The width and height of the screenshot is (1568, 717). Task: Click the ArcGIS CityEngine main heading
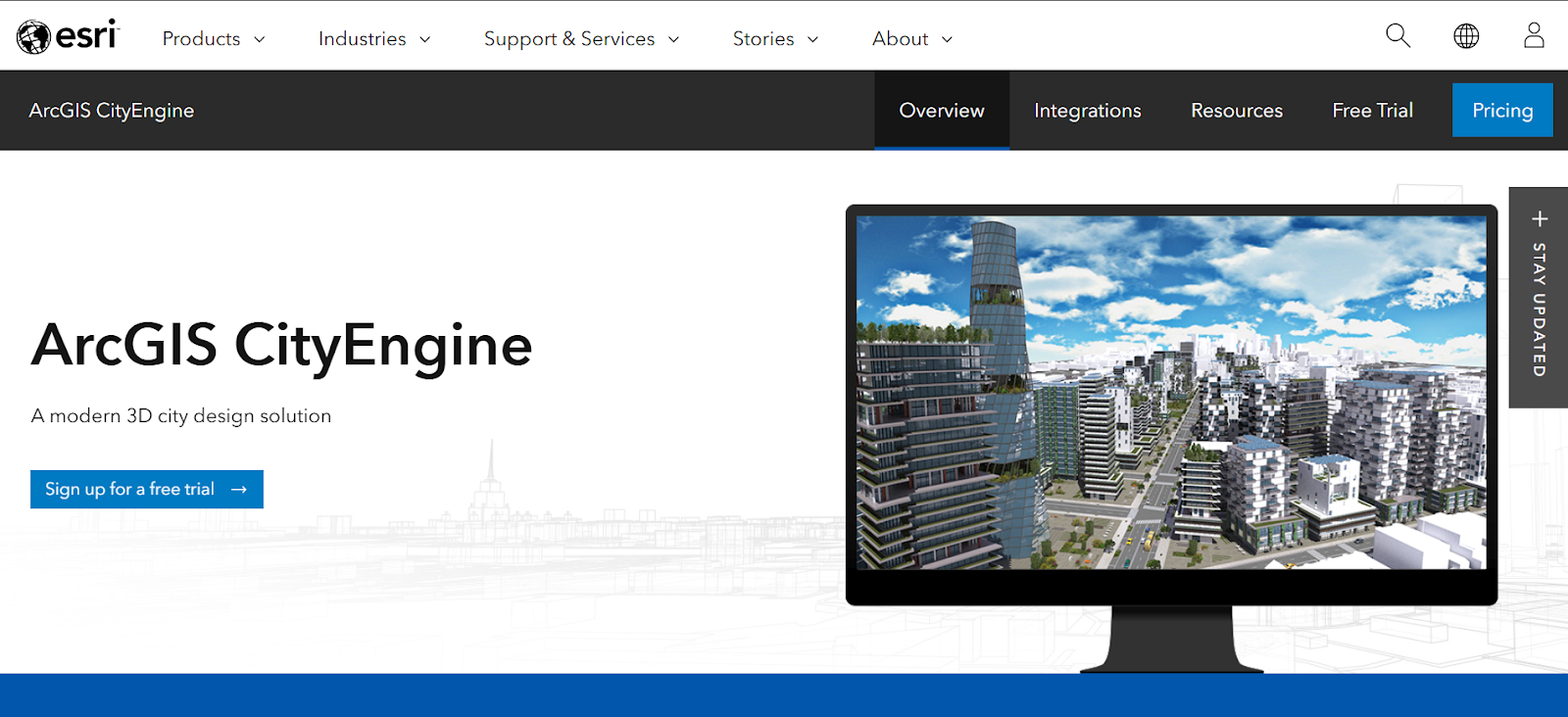[x=282, y=346]
